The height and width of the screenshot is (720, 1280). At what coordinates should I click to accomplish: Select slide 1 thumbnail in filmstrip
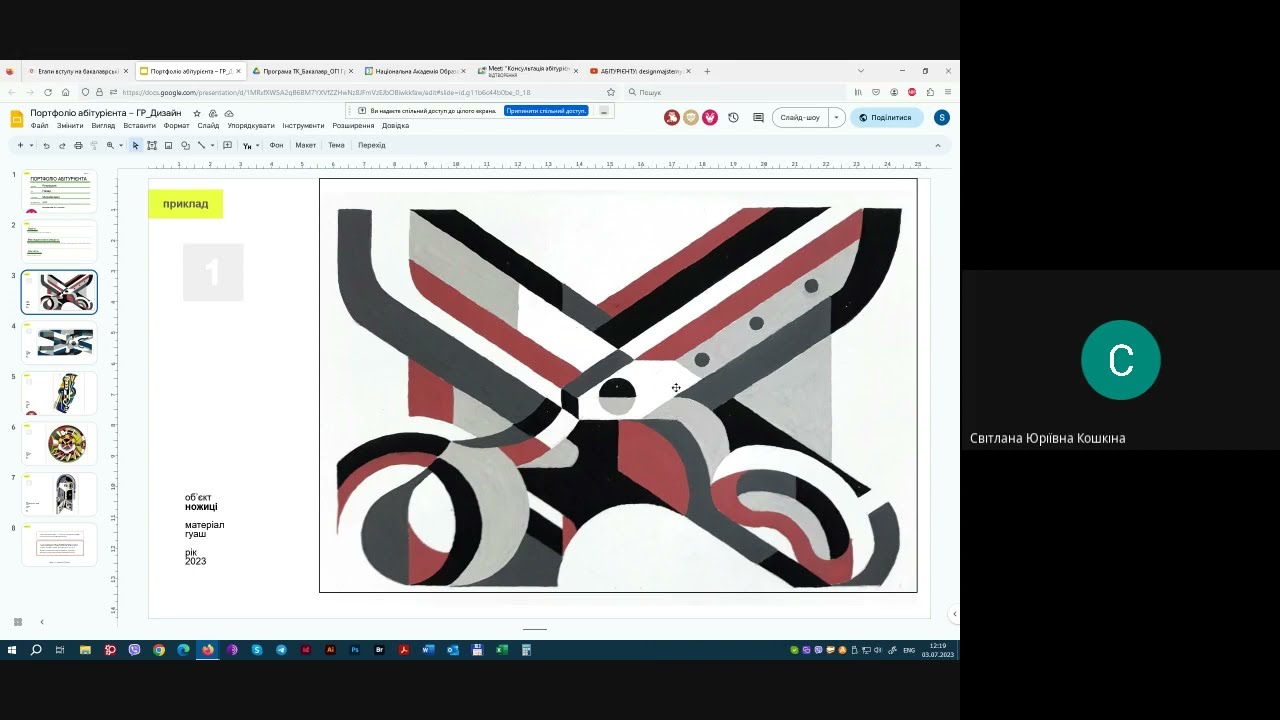59,192
